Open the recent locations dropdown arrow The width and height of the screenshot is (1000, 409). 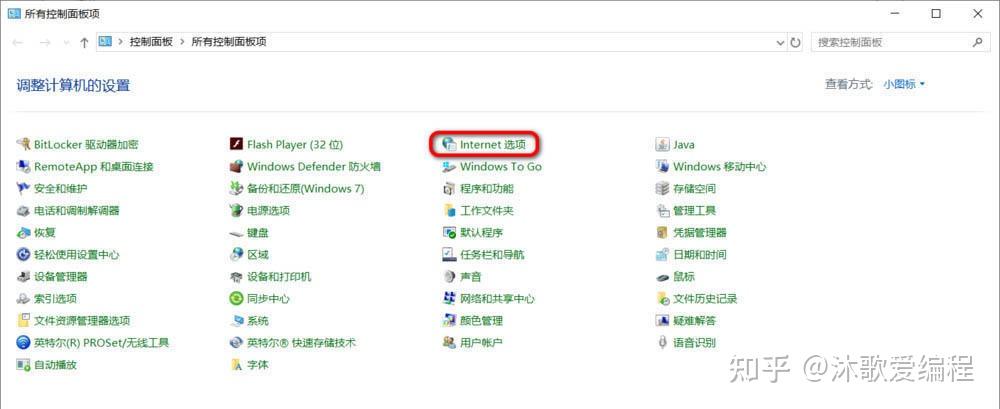(x=66, y=42)
